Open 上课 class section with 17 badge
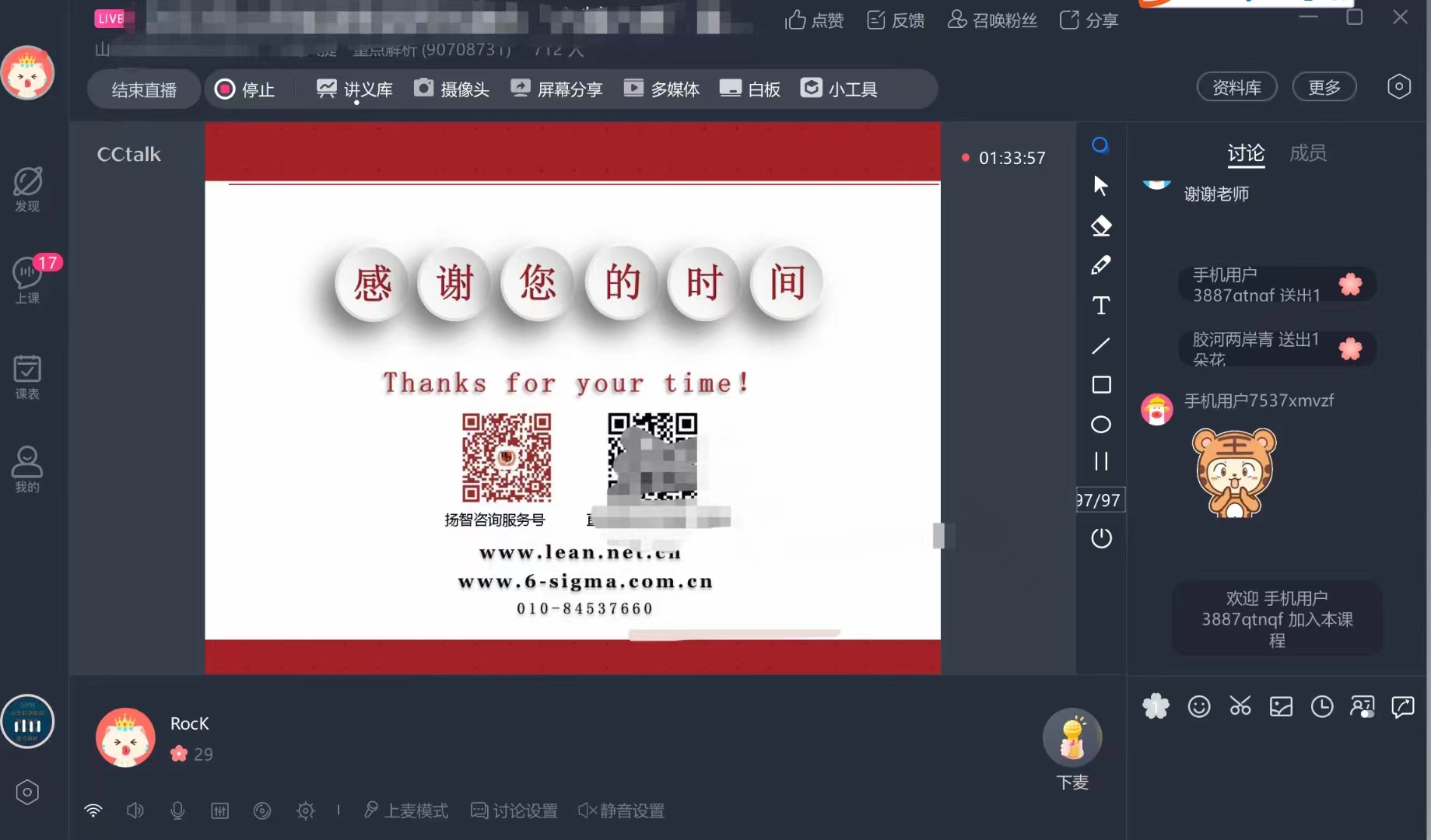The height and width of the screenshot is (840, 1431). click(x=29, y=280)
